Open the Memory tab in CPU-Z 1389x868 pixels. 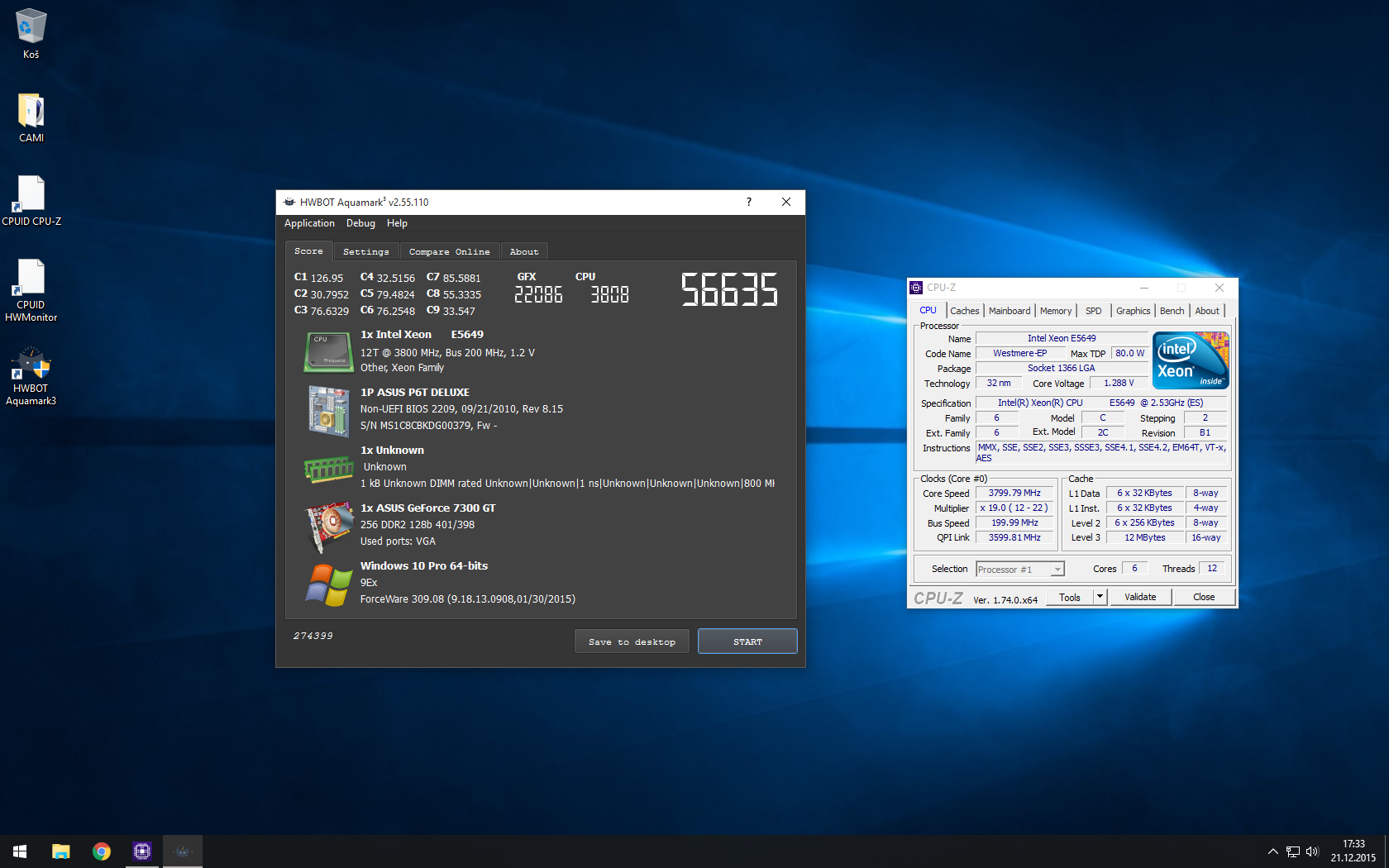click(x=1056, y=311)
